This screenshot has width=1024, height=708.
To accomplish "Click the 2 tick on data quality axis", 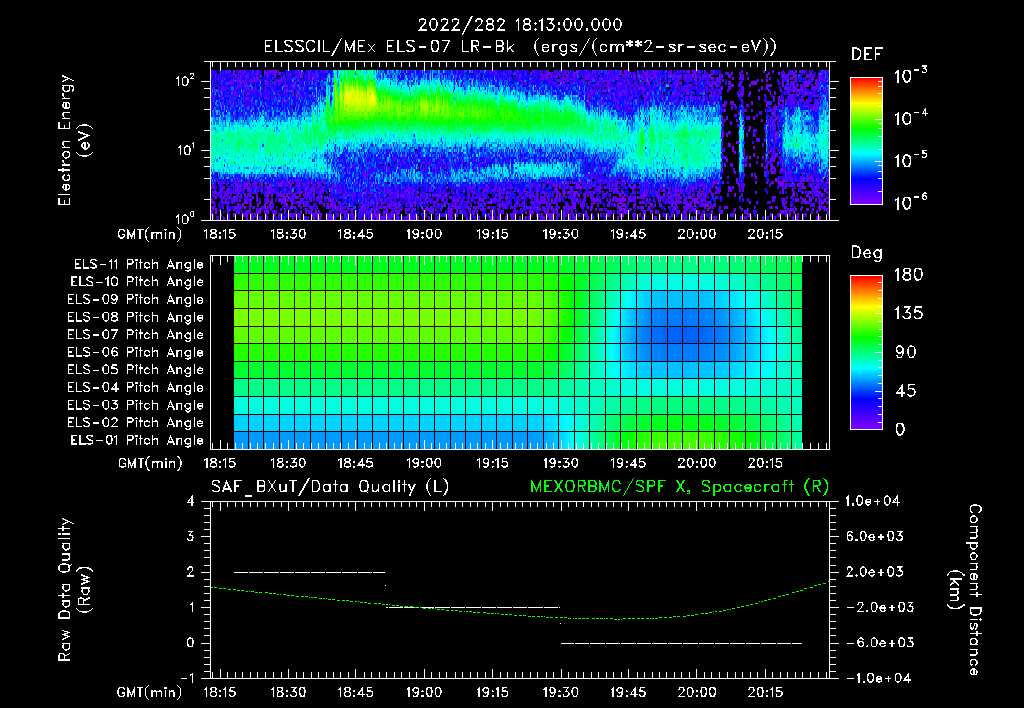I will [191, 571].
